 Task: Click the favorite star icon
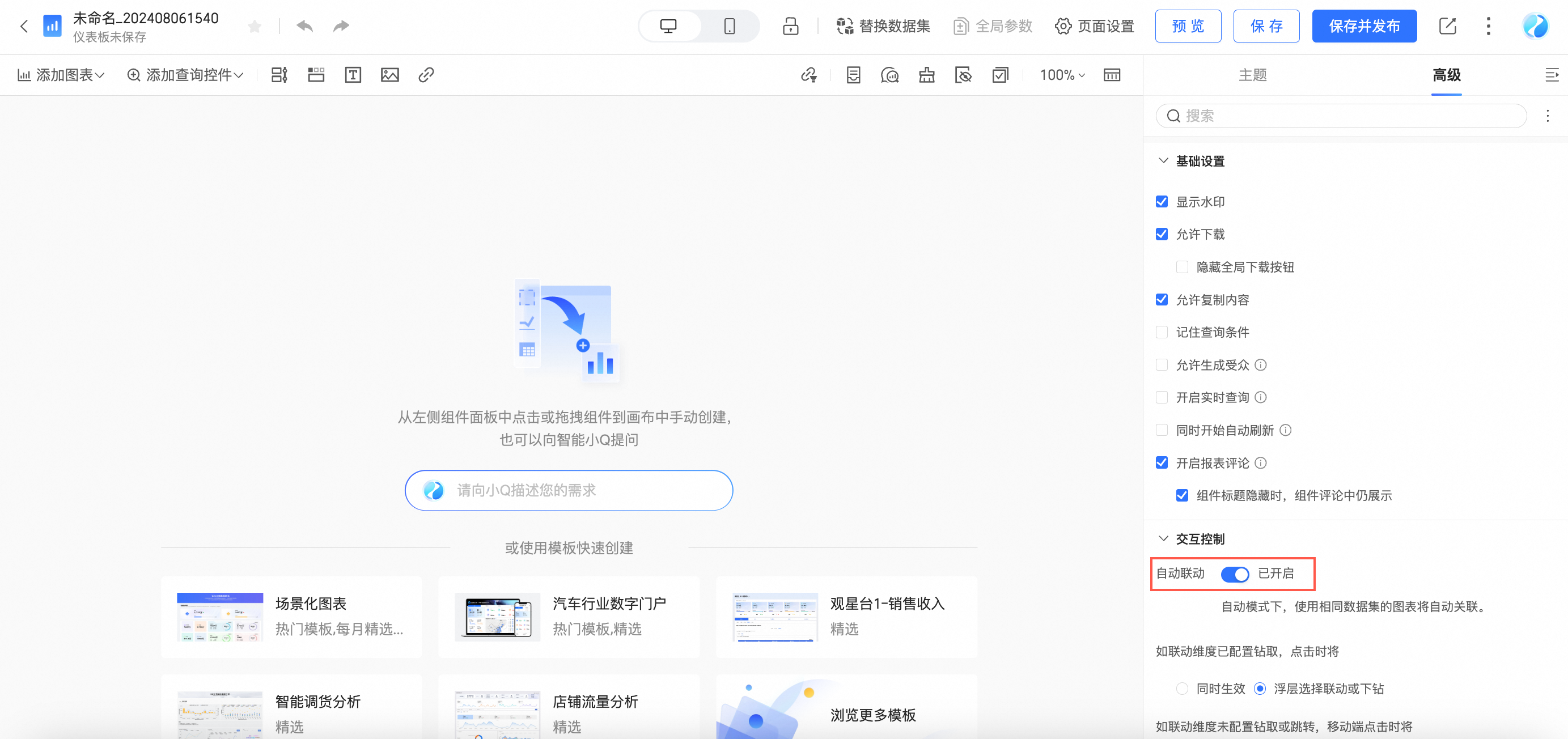pos(255,26)
